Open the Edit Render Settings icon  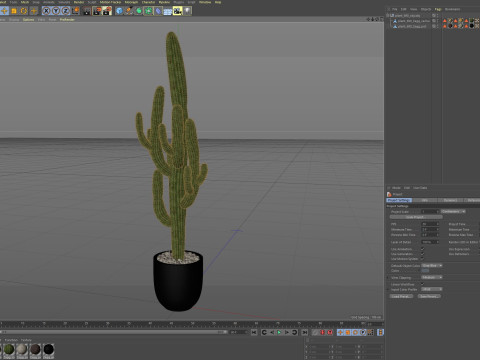tap(107, 11)
